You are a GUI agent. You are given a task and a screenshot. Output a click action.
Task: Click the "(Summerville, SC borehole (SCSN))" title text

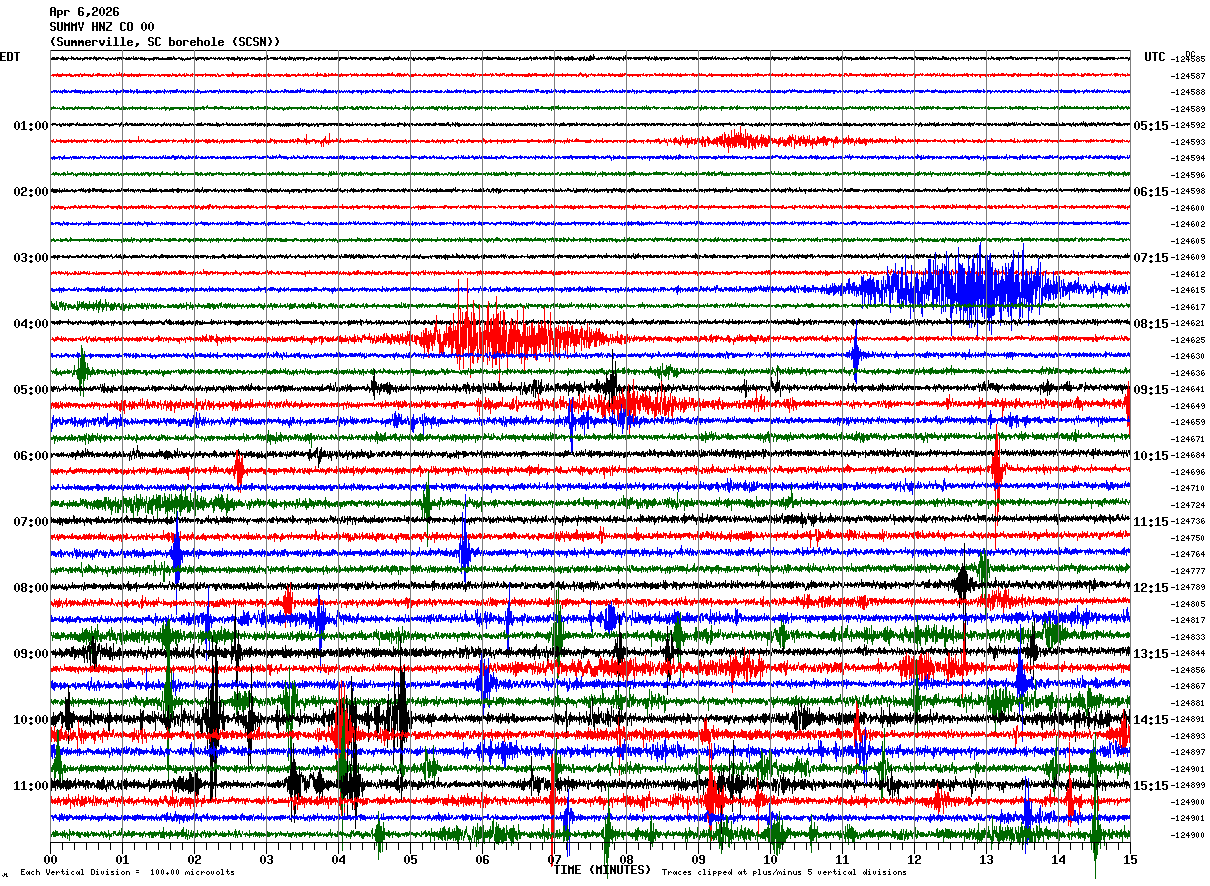click(x=165, y=42)
